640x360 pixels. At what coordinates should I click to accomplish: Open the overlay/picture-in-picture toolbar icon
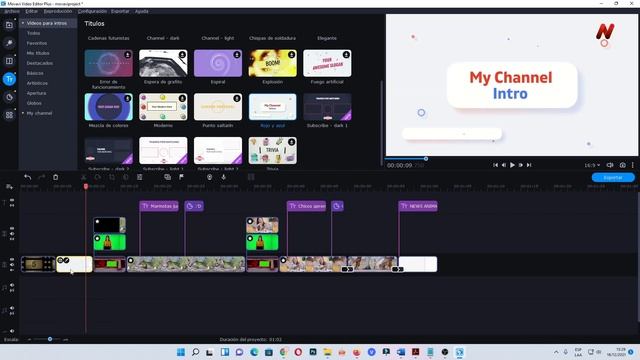tap(167, 177)
